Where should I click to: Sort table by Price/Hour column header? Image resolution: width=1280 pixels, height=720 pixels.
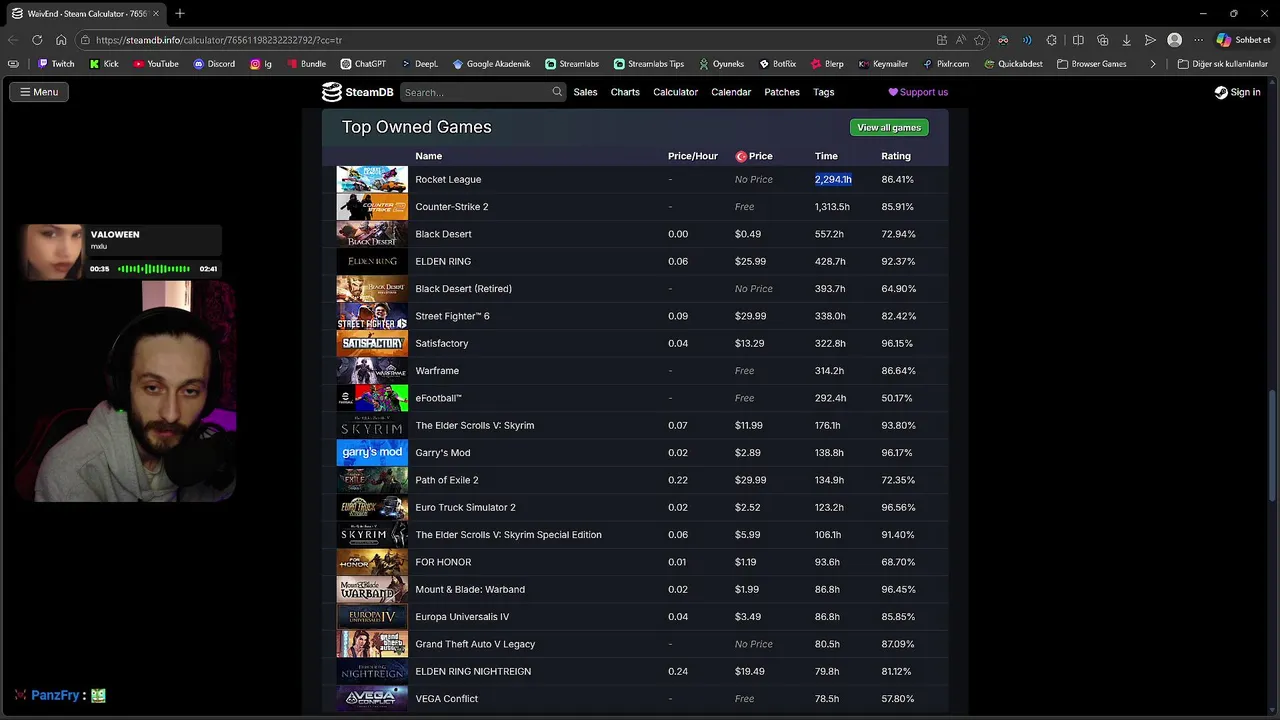(x=693, y=156)
